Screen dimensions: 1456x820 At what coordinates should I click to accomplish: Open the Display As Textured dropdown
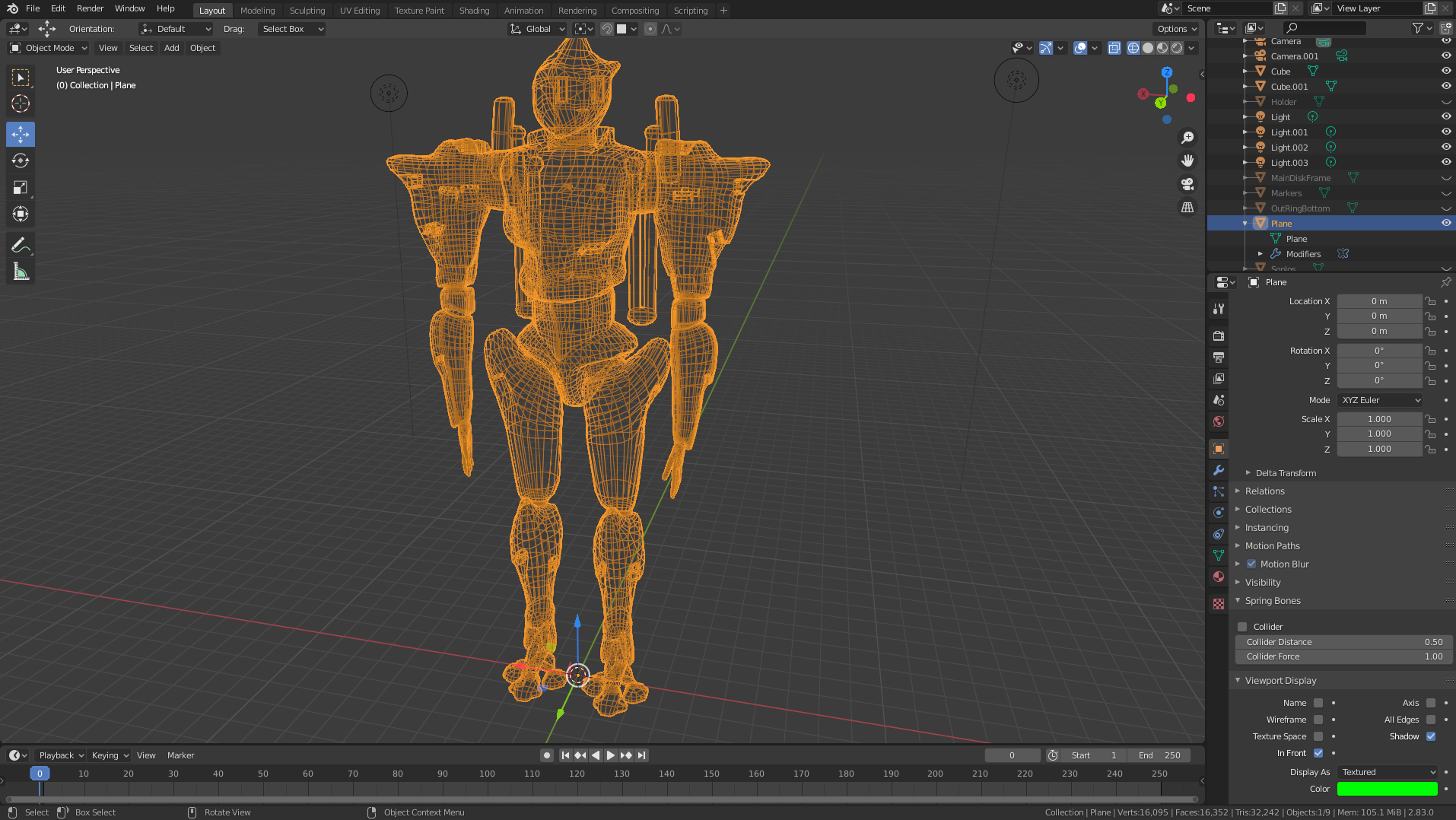pyautogui.click(x=1388, y=772)
